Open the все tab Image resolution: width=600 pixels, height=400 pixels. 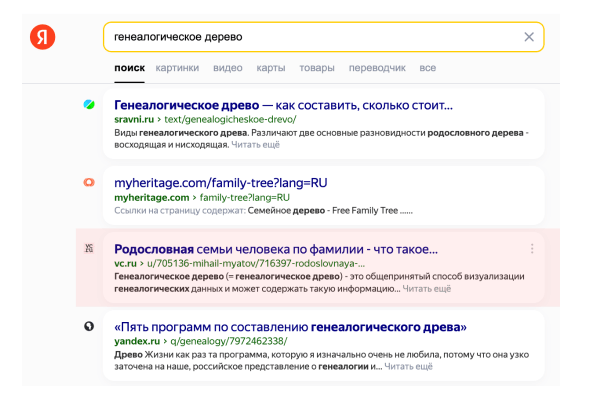click(x=427, y=68)
